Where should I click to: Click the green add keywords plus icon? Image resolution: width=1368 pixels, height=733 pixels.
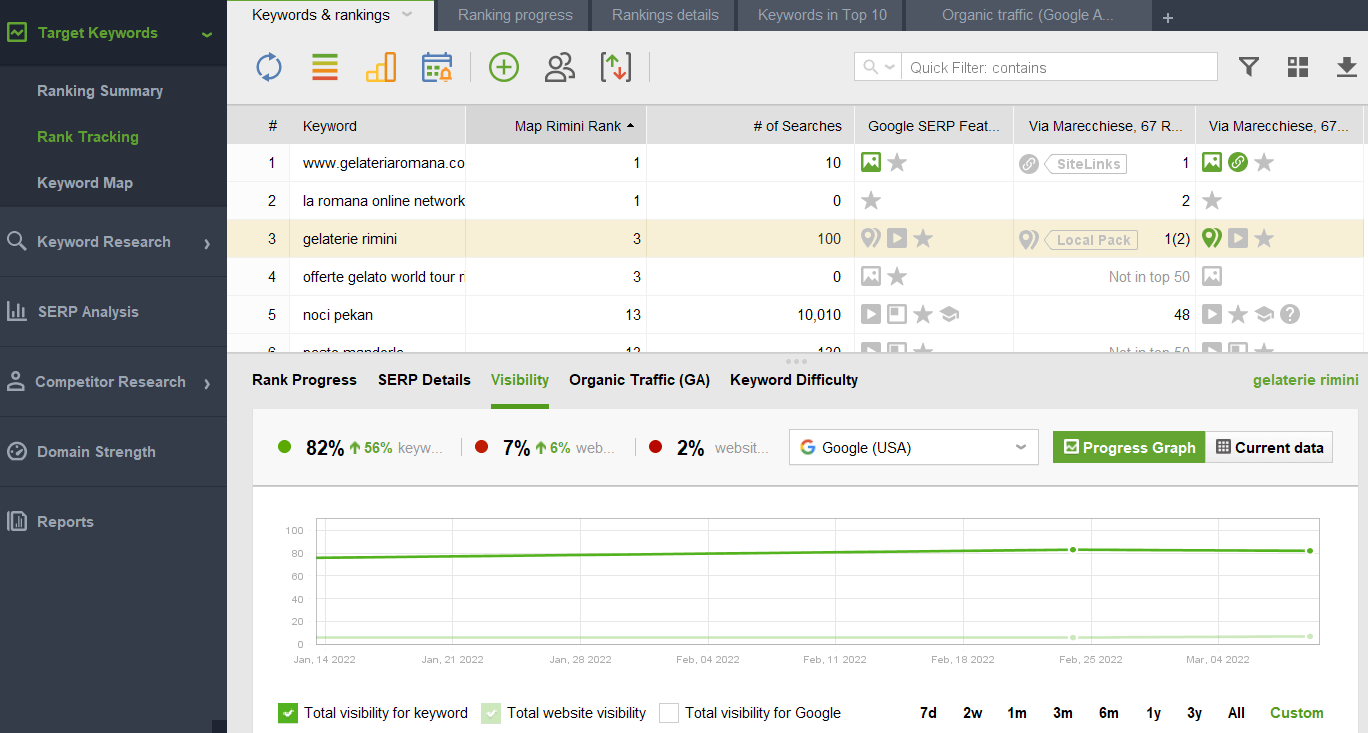504,67
